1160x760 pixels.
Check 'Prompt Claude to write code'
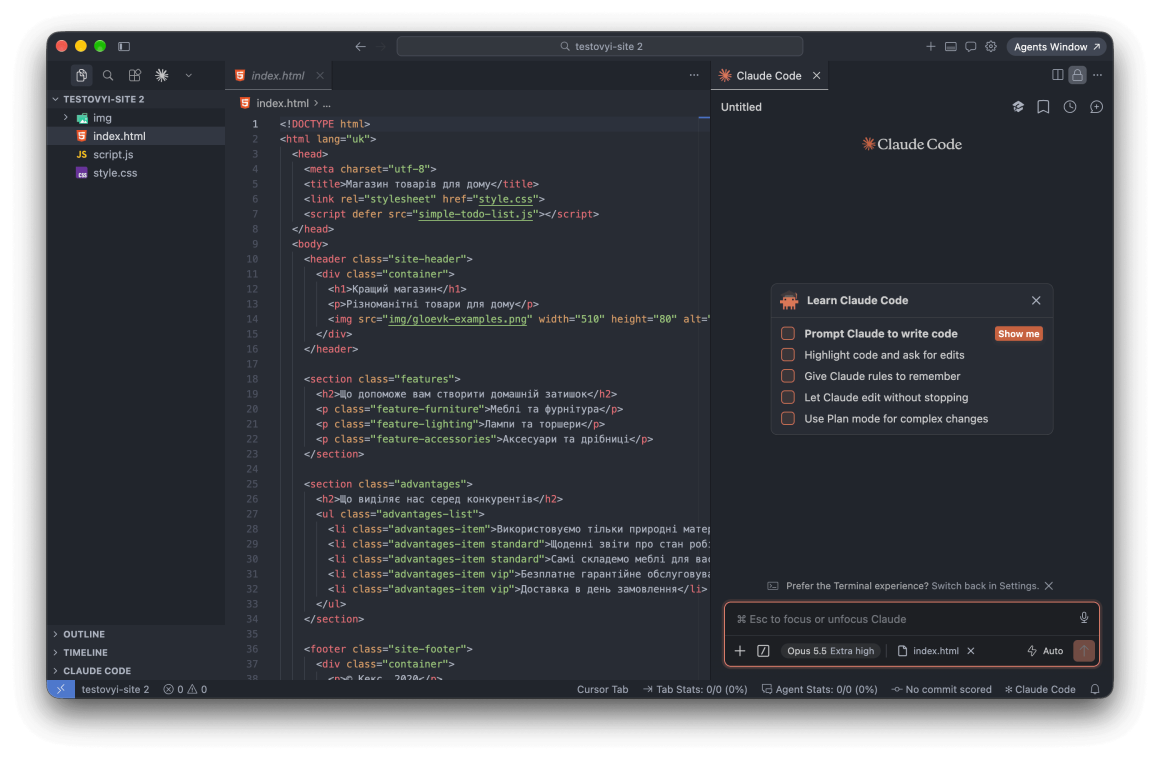[x=788, y=334]
